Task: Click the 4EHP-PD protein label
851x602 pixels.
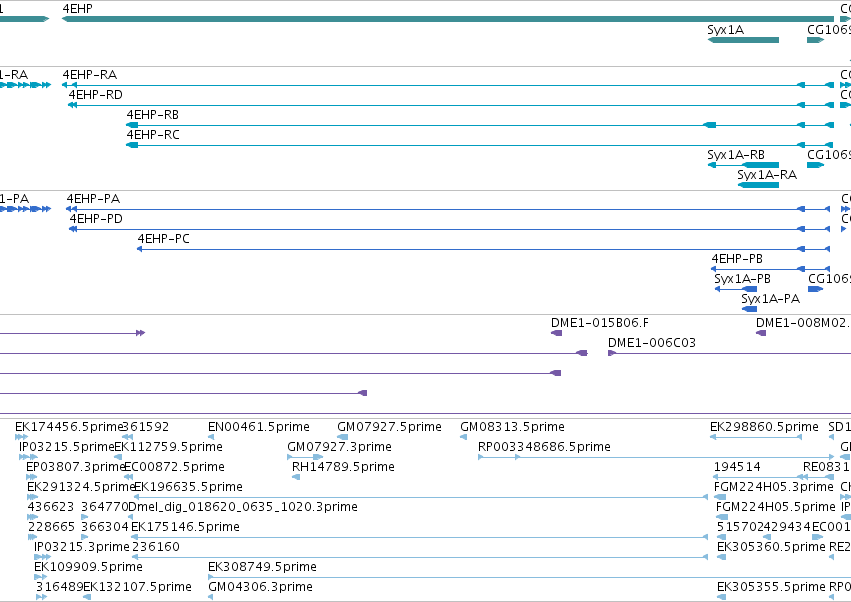Action: (96, 219)
